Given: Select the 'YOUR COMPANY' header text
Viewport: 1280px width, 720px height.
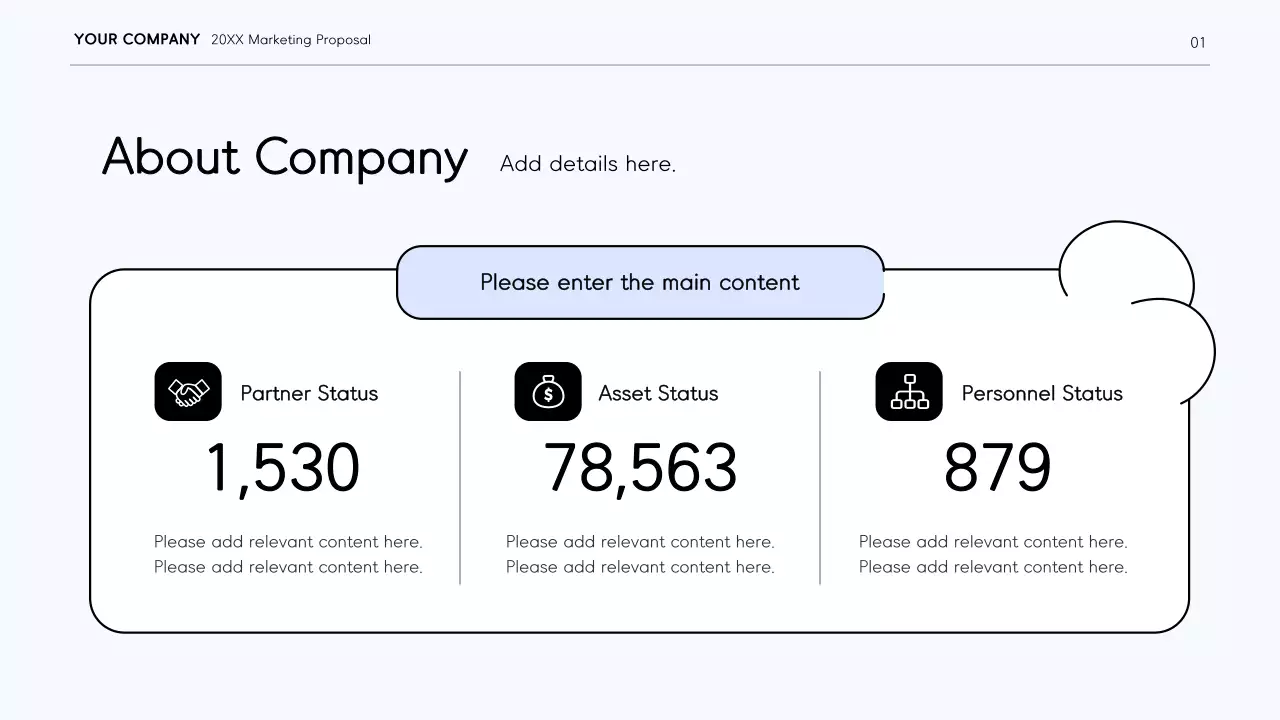Looking at the screenshot, I should click(137, 40).
